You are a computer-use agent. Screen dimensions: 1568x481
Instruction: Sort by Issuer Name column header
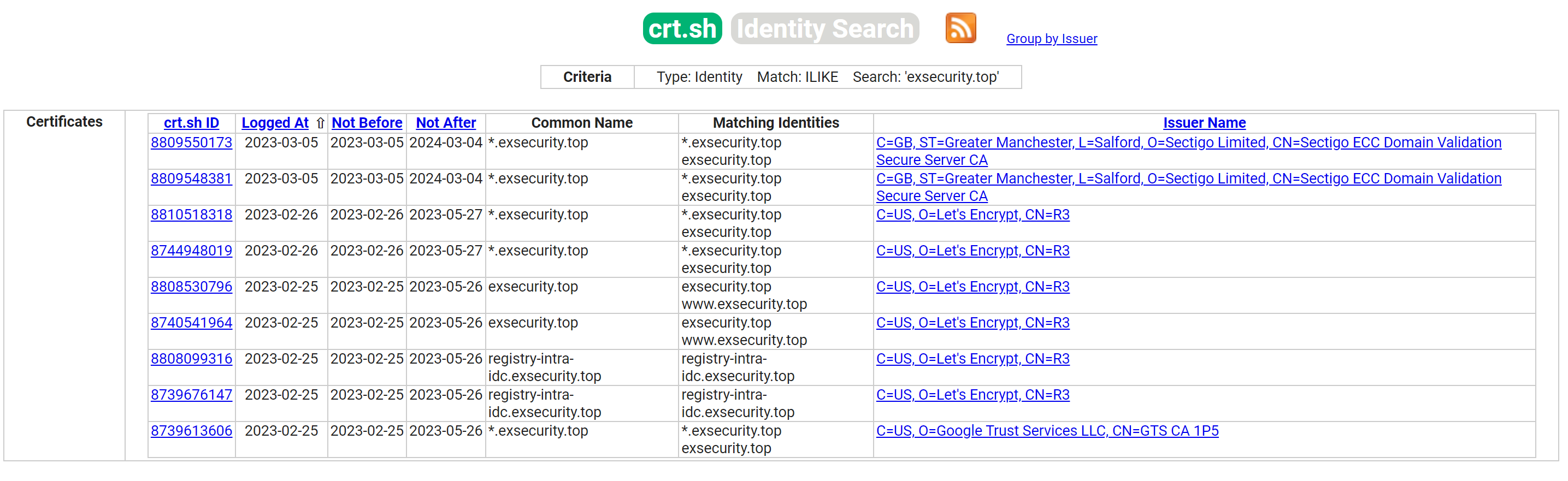coord(1204,123)
